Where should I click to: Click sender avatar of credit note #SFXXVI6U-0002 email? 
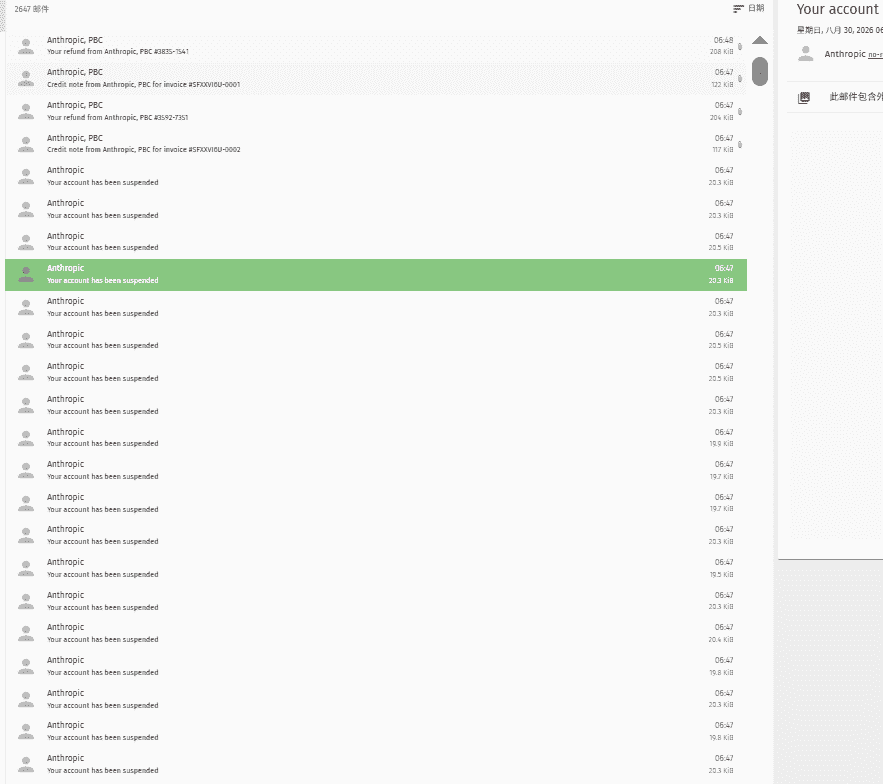26,144
